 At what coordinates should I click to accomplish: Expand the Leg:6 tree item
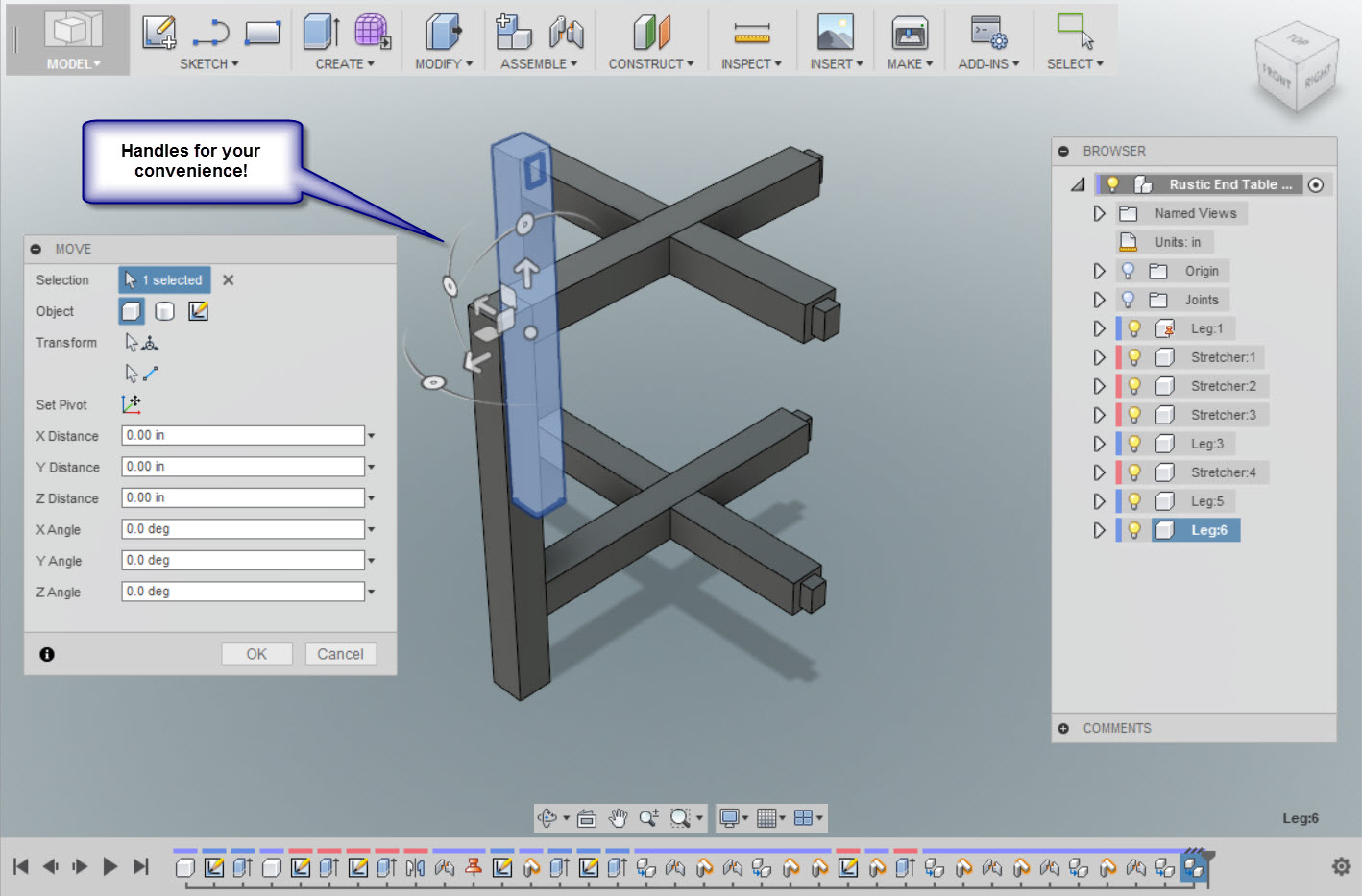tap(1099, 529)
